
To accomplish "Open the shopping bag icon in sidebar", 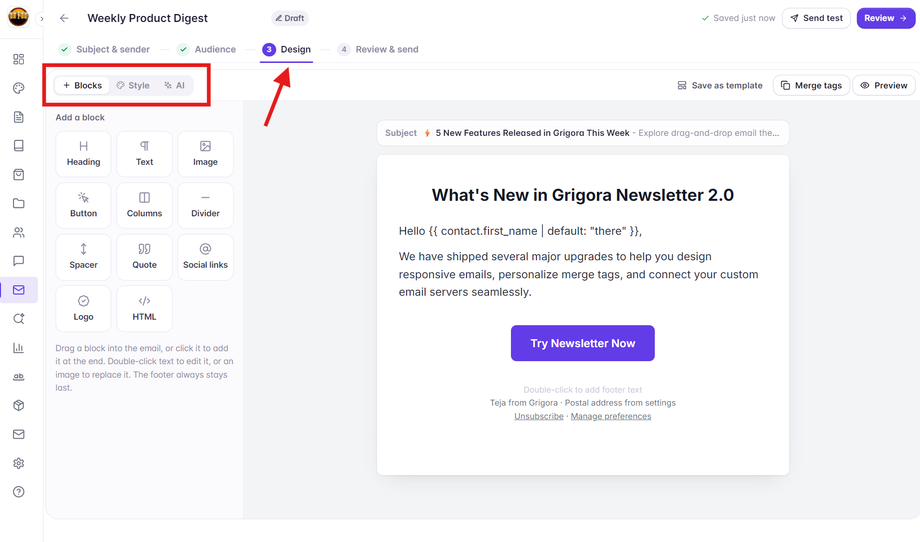I will pyautogui.click(x=19, y=174).
